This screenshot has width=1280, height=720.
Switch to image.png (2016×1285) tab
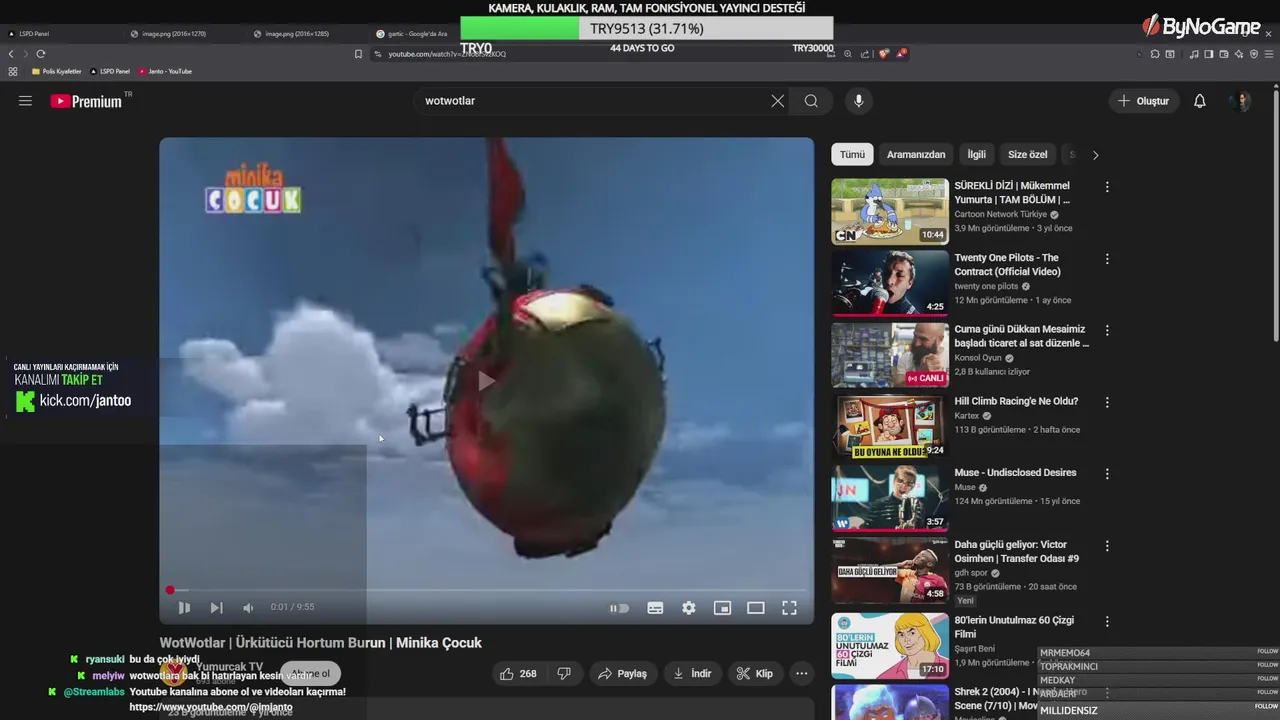pos(308,34)
